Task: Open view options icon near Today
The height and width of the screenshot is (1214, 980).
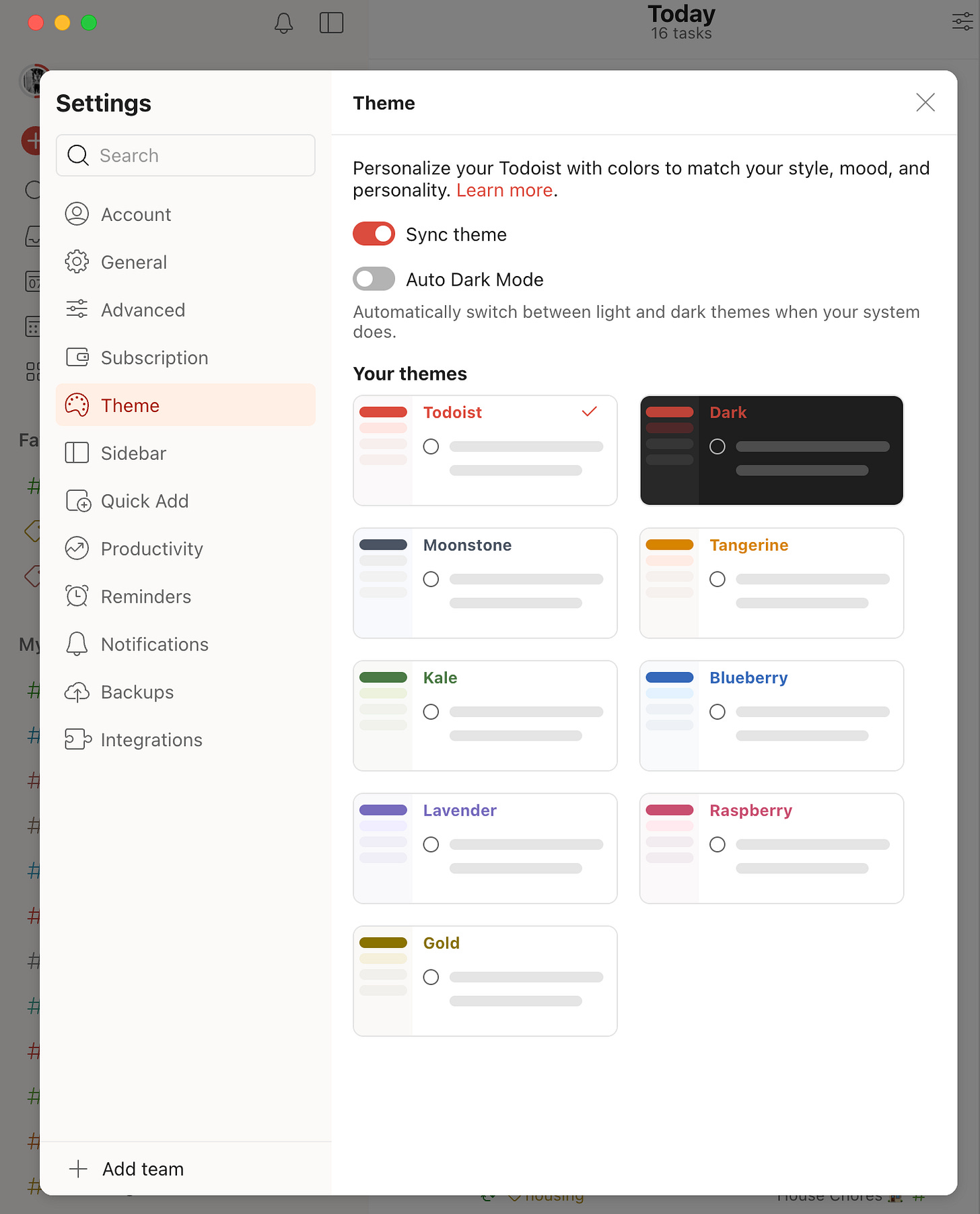Action: [963, 22]
